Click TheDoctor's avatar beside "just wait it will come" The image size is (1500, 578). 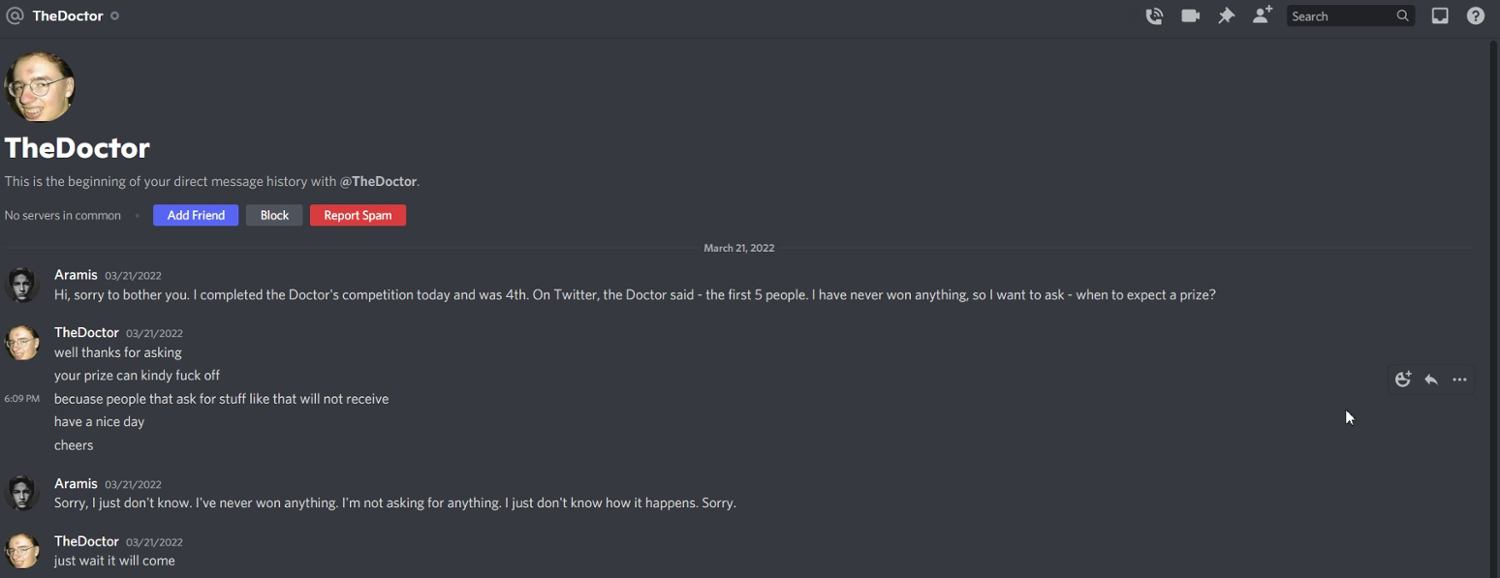tap(22, 550)
